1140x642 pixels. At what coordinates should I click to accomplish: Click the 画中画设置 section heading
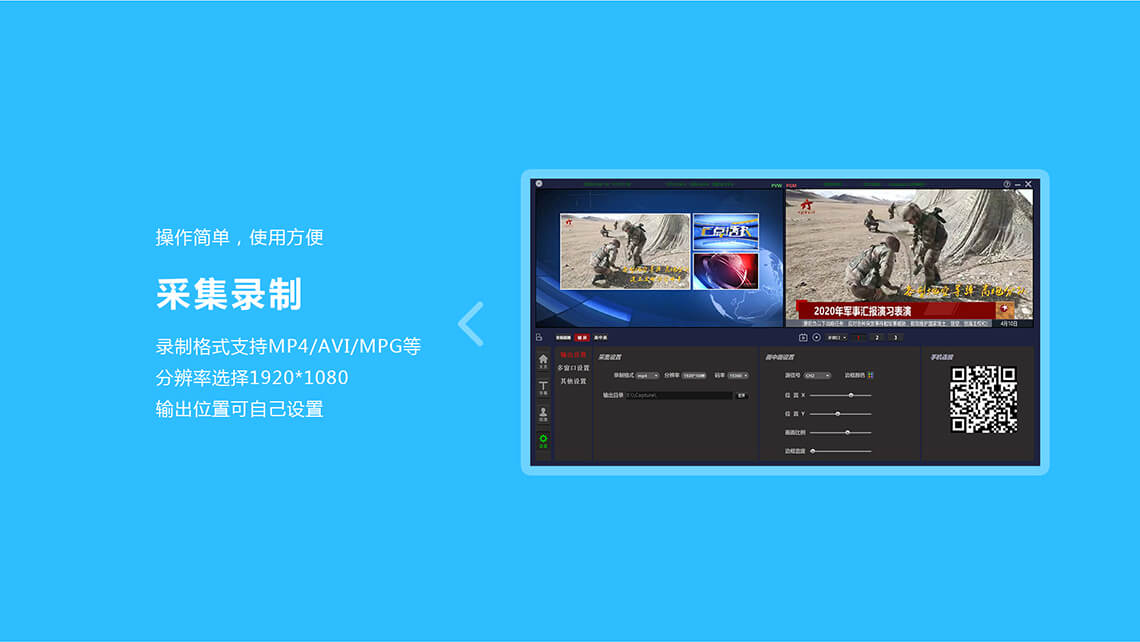779,357
